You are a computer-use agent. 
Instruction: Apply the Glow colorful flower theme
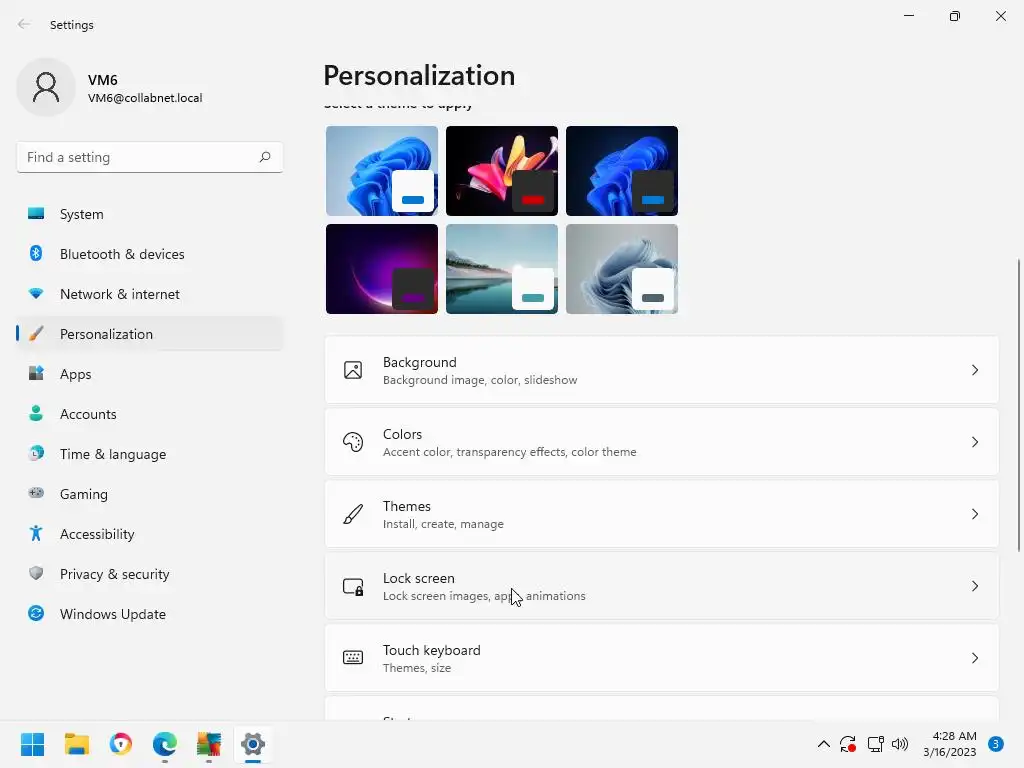502,170
